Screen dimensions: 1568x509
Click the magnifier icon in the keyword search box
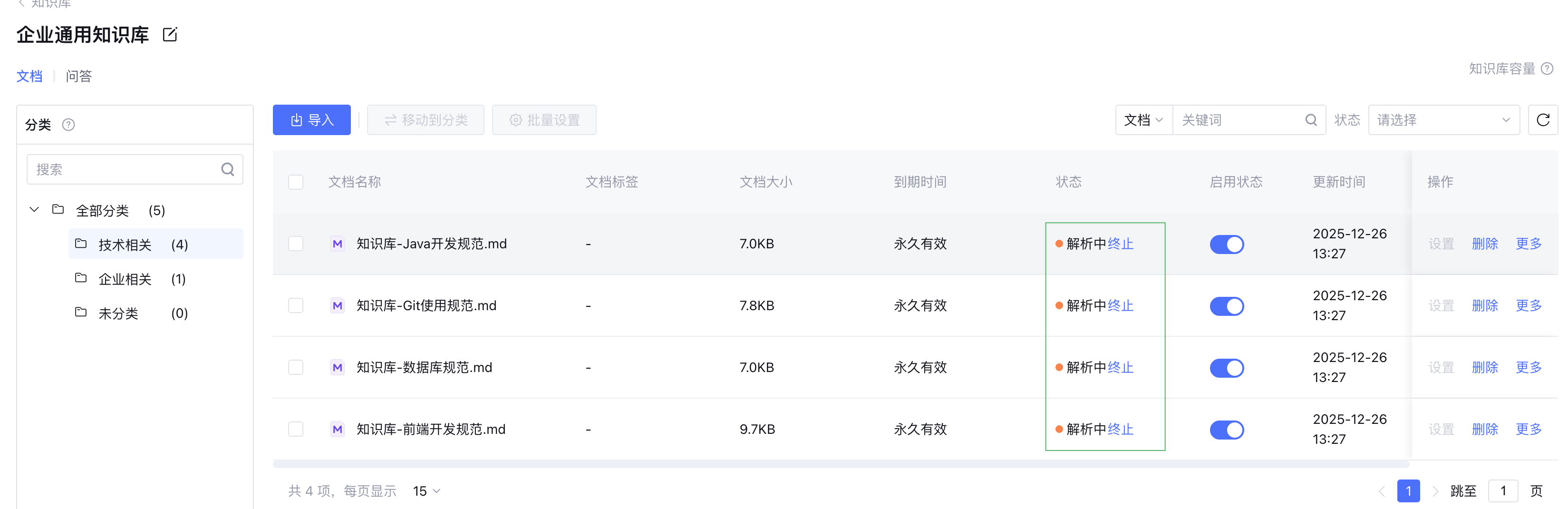pos(1310,119)
